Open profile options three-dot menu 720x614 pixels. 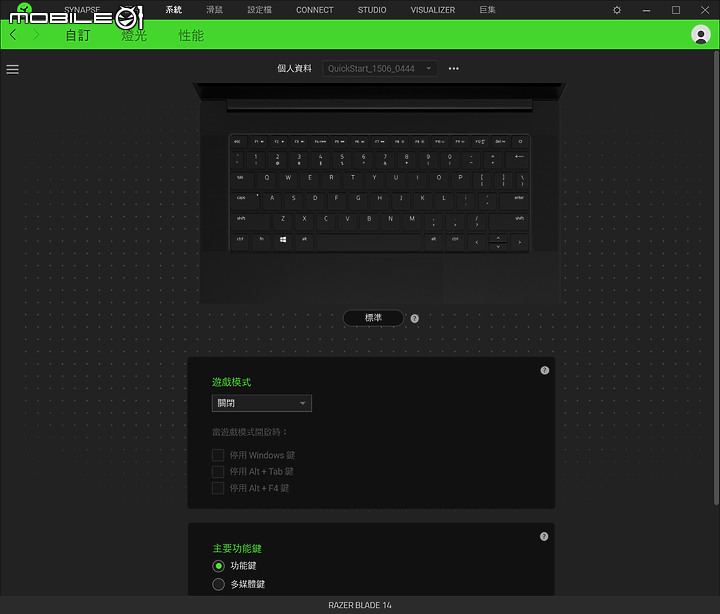(x=454, y=68)
